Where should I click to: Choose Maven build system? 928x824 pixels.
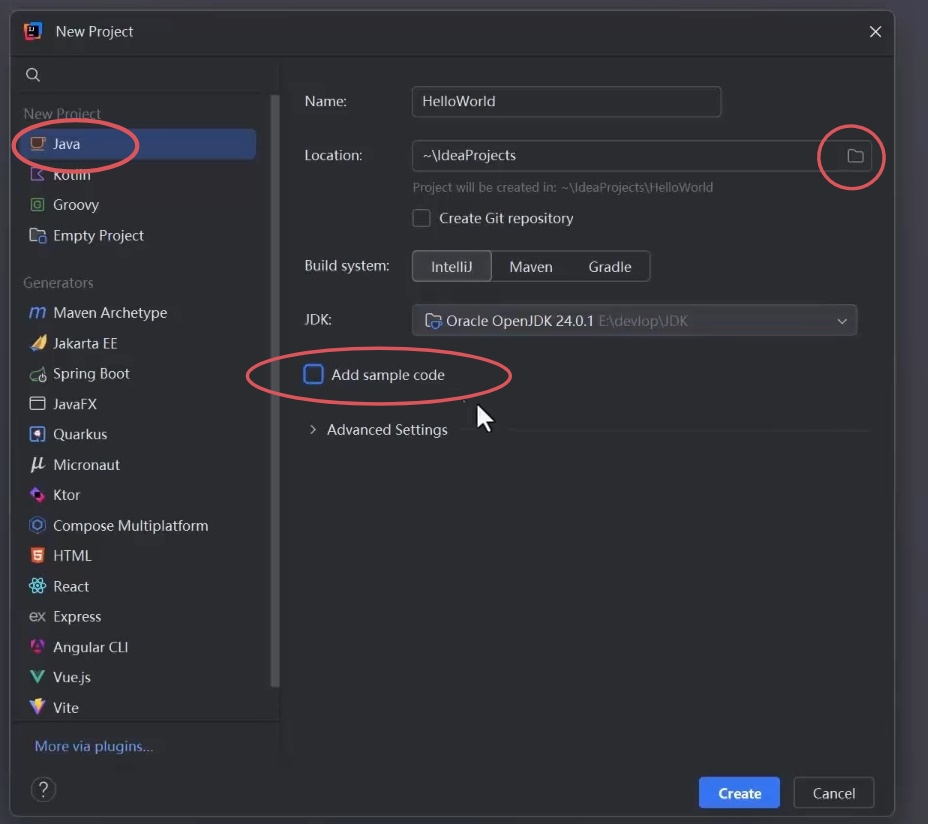pyautogui.click(x=531, y=267)
